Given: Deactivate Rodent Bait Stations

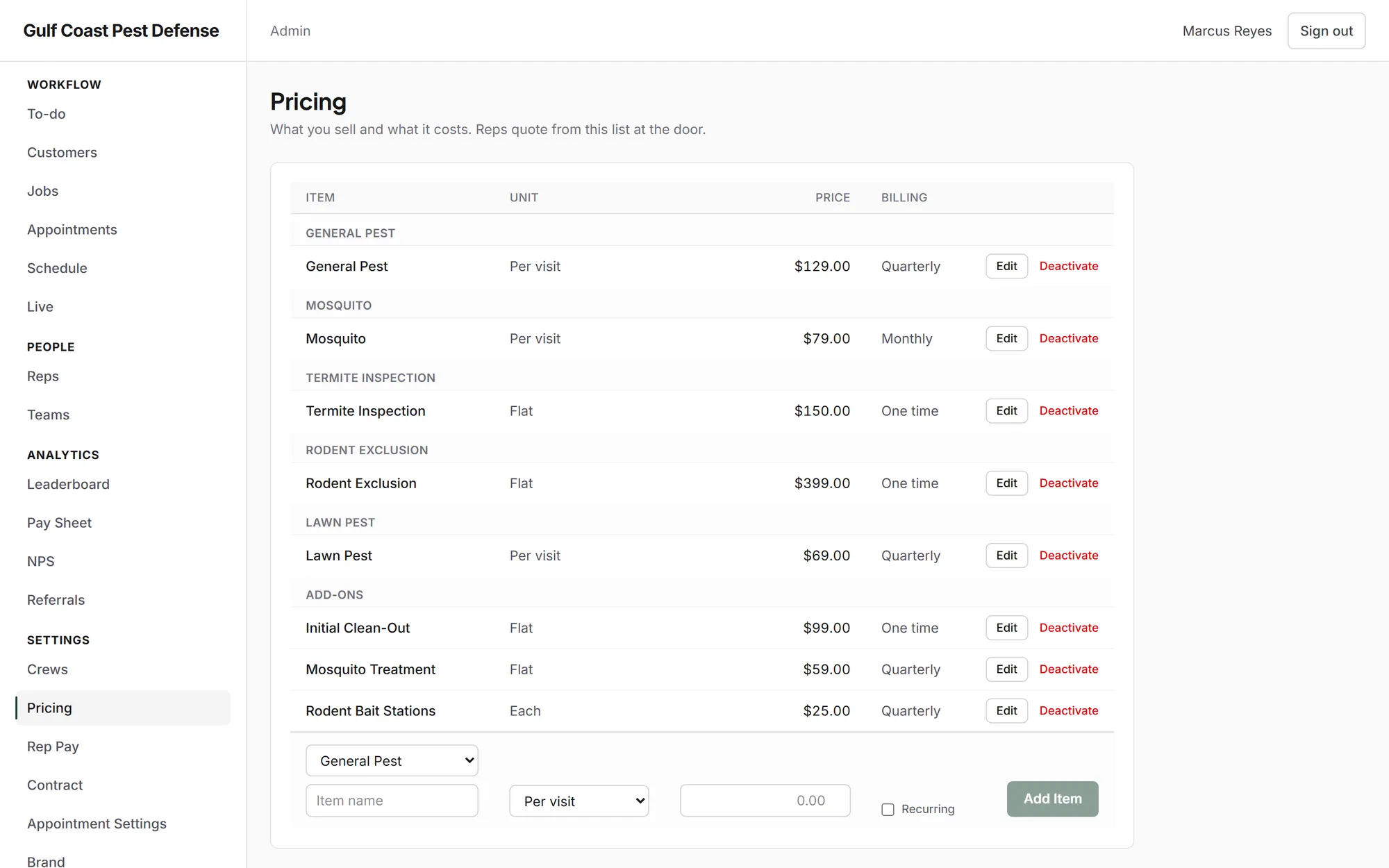Looking at the screenshot, I should pyautogui.click(x=1068, y=711).
